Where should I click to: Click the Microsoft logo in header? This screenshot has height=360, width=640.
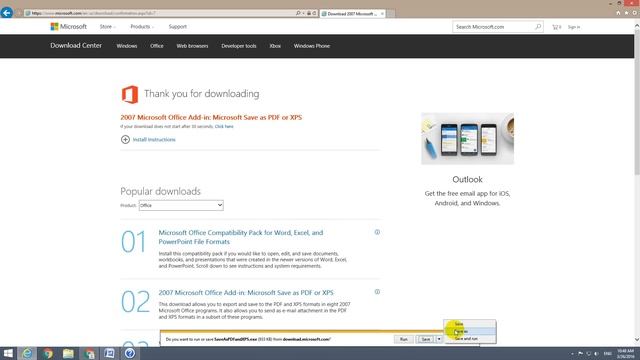point(68,27)
